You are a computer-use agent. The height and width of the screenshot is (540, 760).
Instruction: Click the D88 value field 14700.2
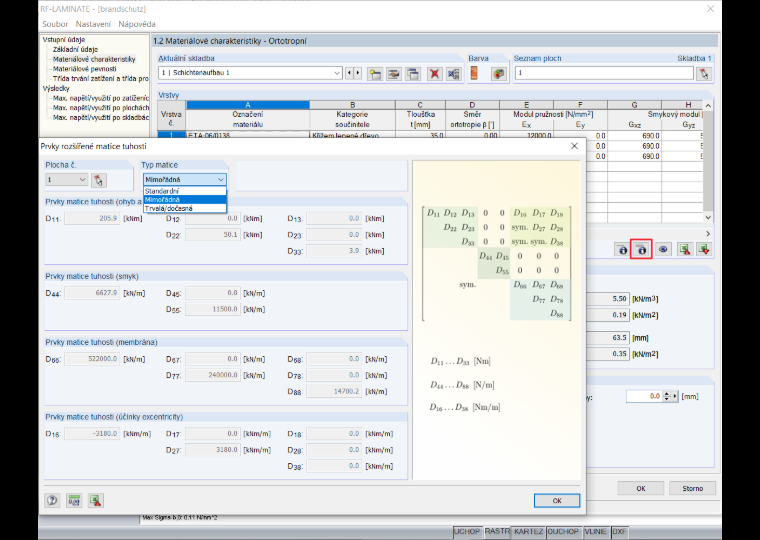pos(334,392)
